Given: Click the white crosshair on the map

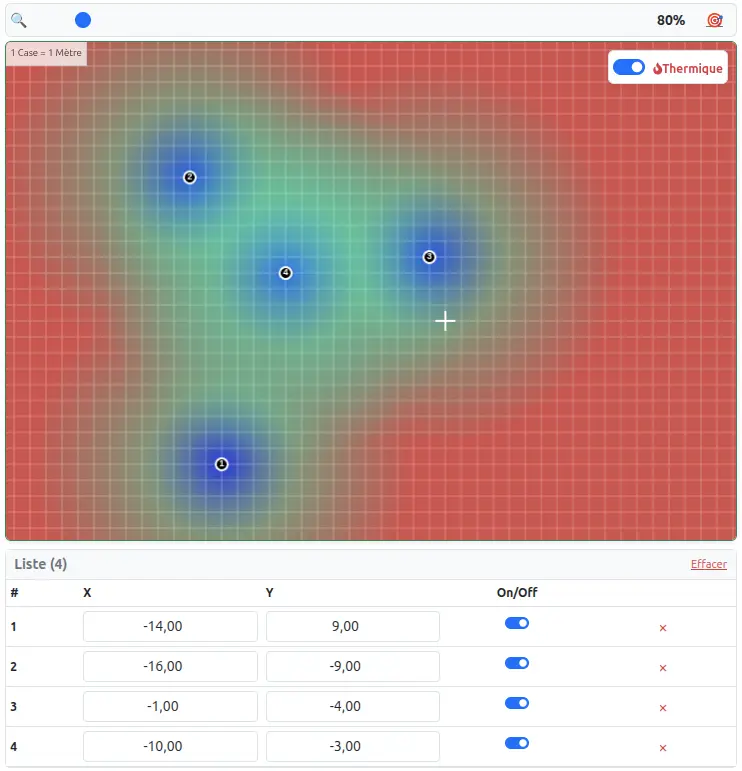Looking at the screenshot, I should 445,321.
